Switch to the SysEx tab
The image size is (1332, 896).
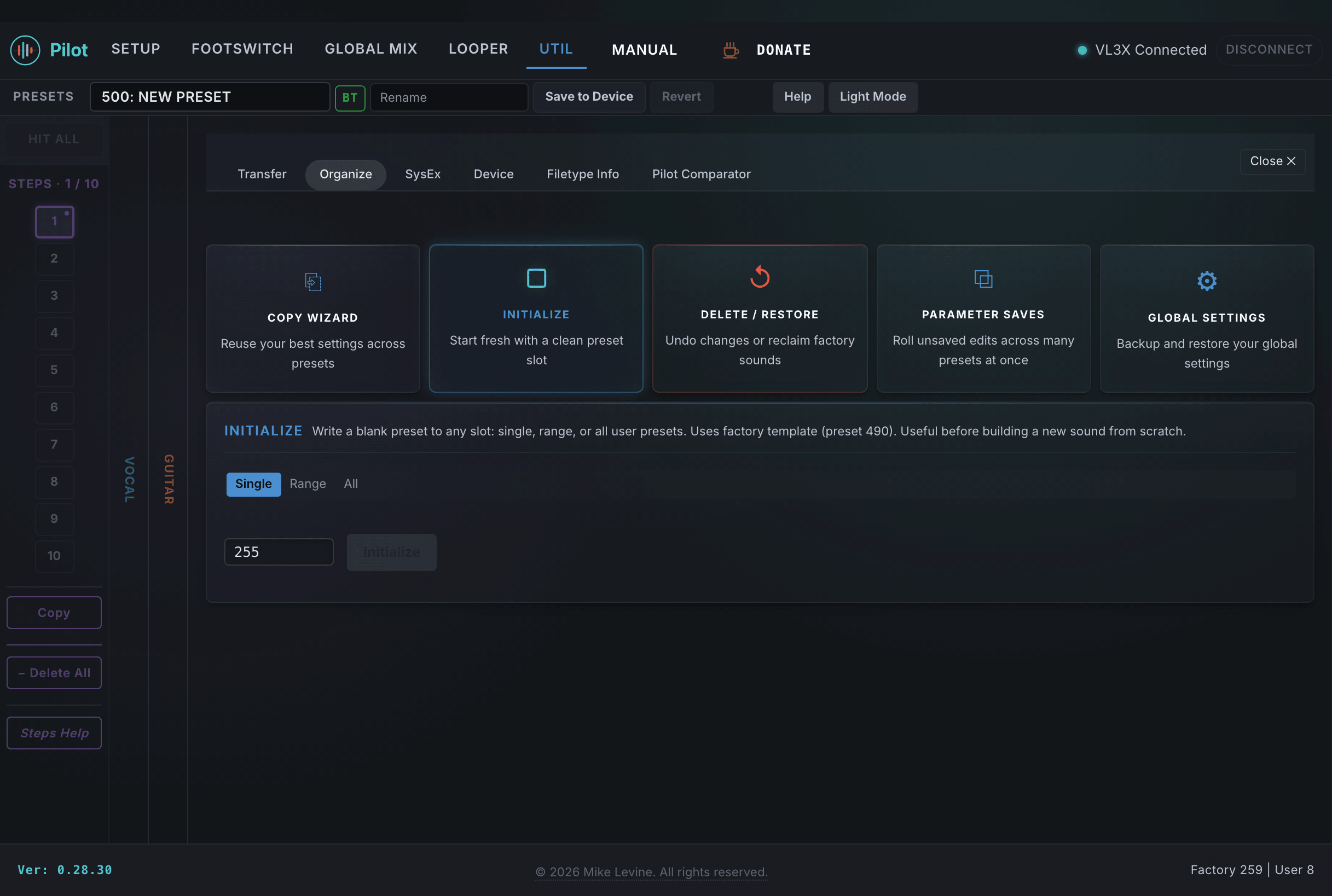click(422, 174)
